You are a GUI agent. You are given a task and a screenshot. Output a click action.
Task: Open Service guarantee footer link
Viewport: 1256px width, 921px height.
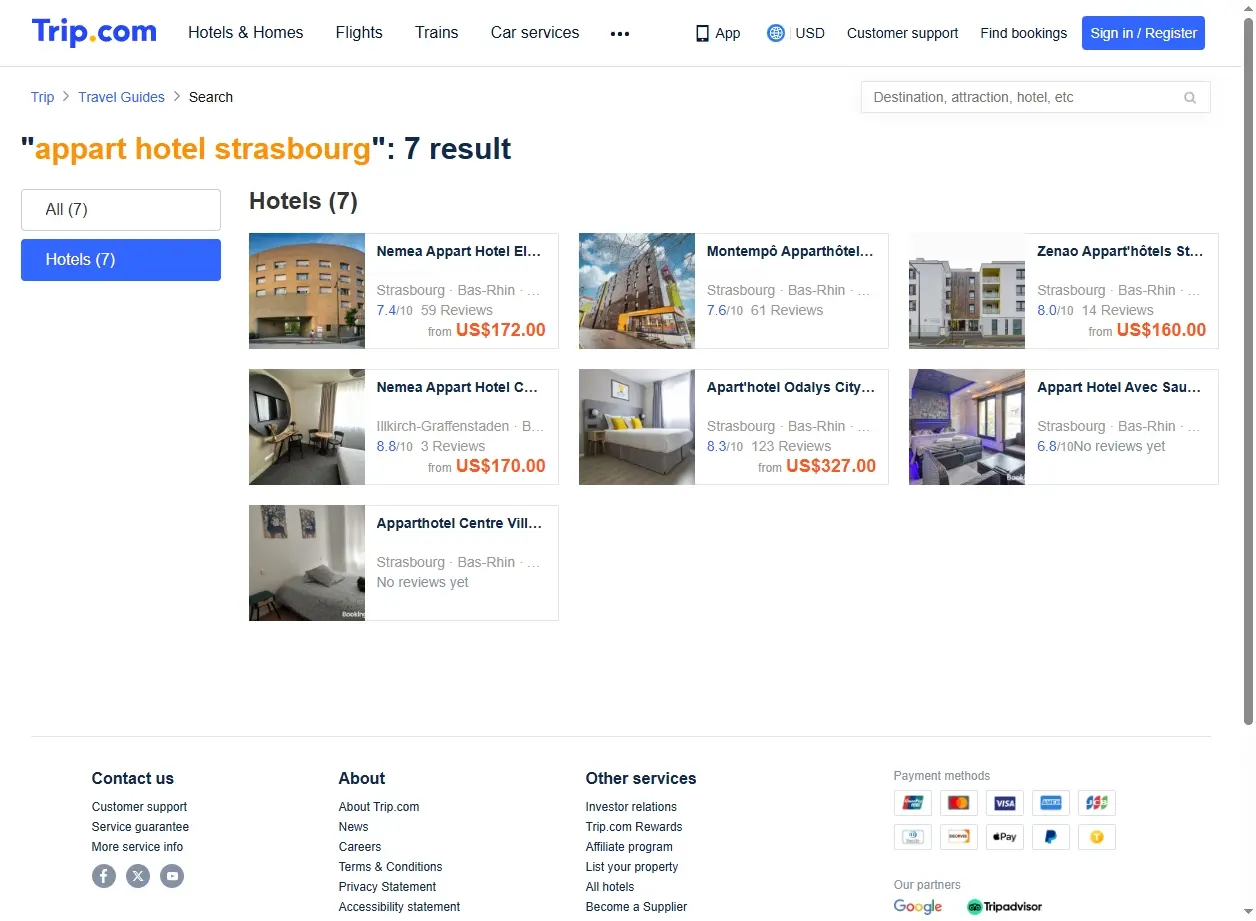point(140,827)
